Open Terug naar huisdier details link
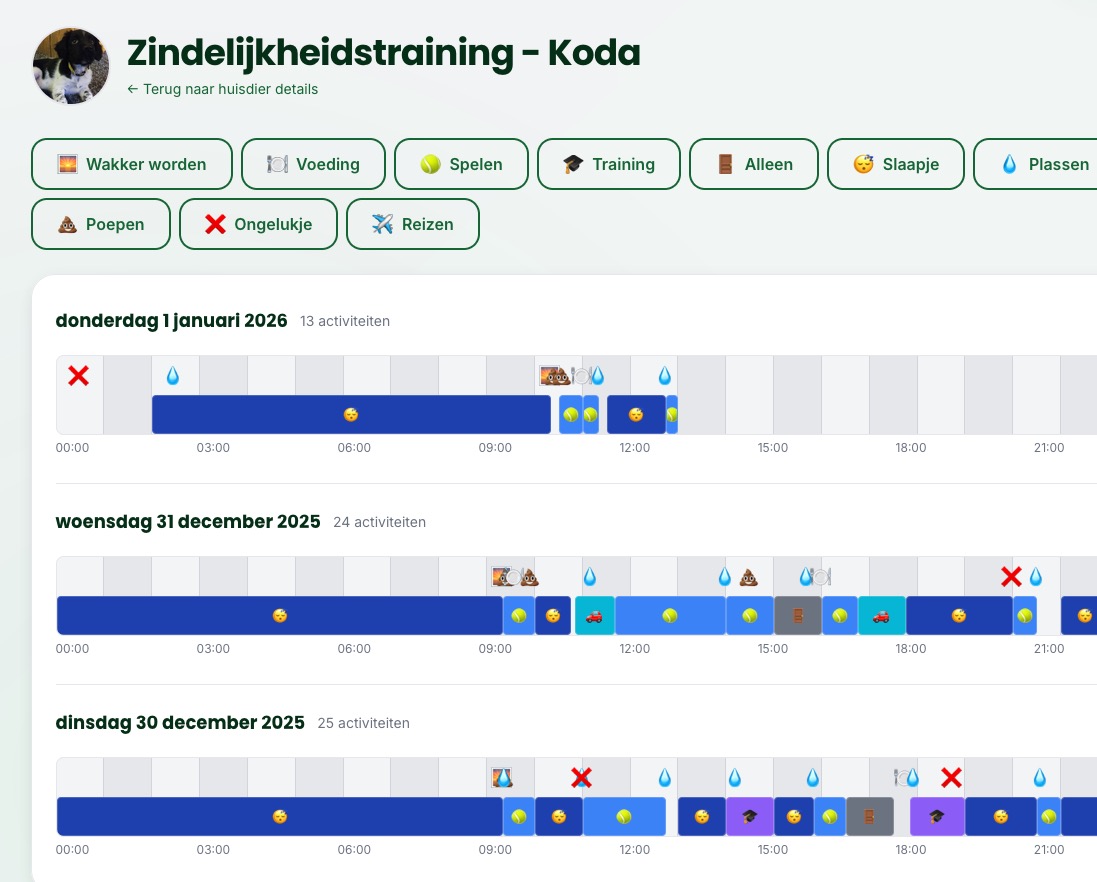 (x=222, y=89)
